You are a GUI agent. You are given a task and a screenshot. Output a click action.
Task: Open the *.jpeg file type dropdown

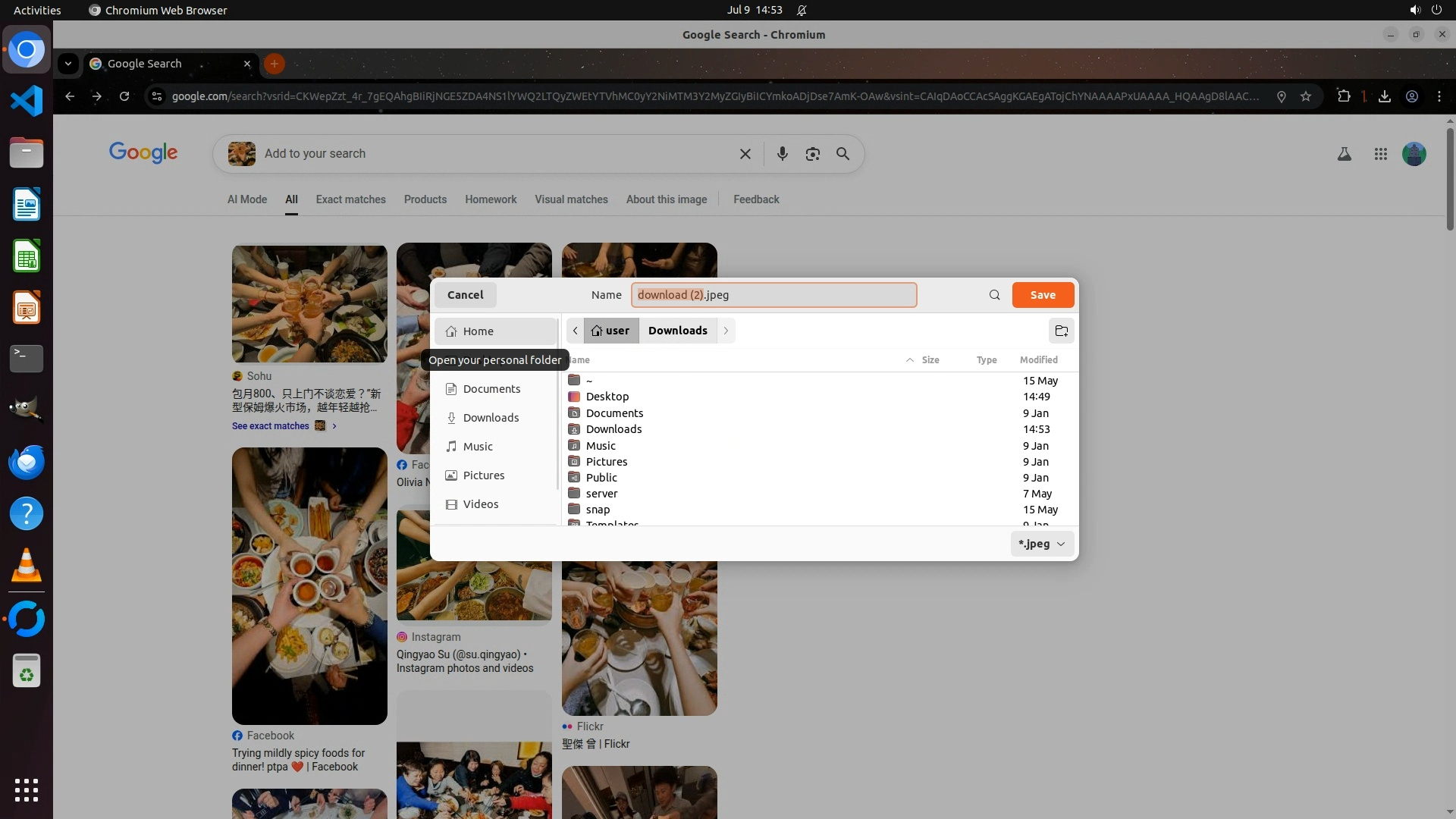[1042, 544]
